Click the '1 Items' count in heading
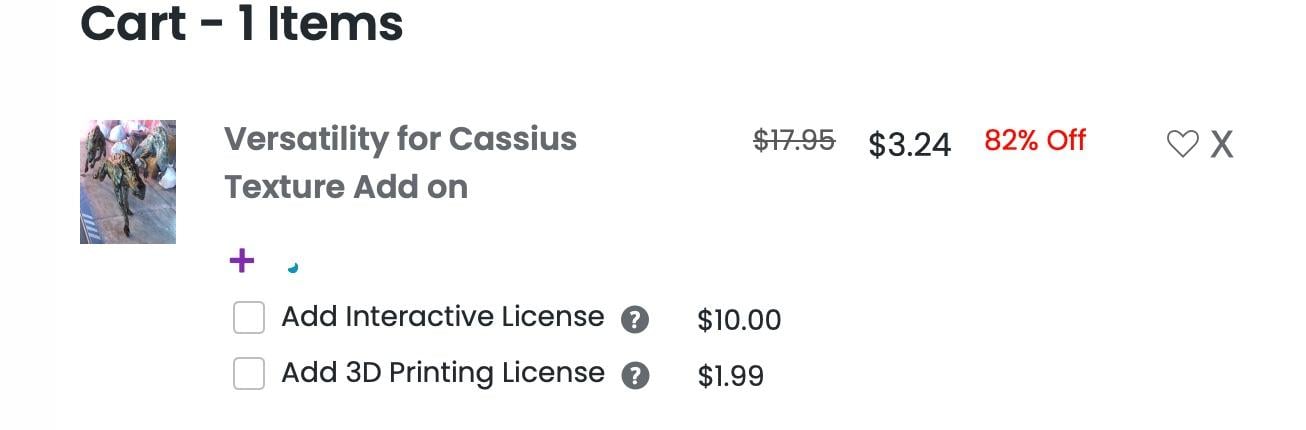This screenshot has width=1306, height=430. pyautogui.click(x=320, y=22)
